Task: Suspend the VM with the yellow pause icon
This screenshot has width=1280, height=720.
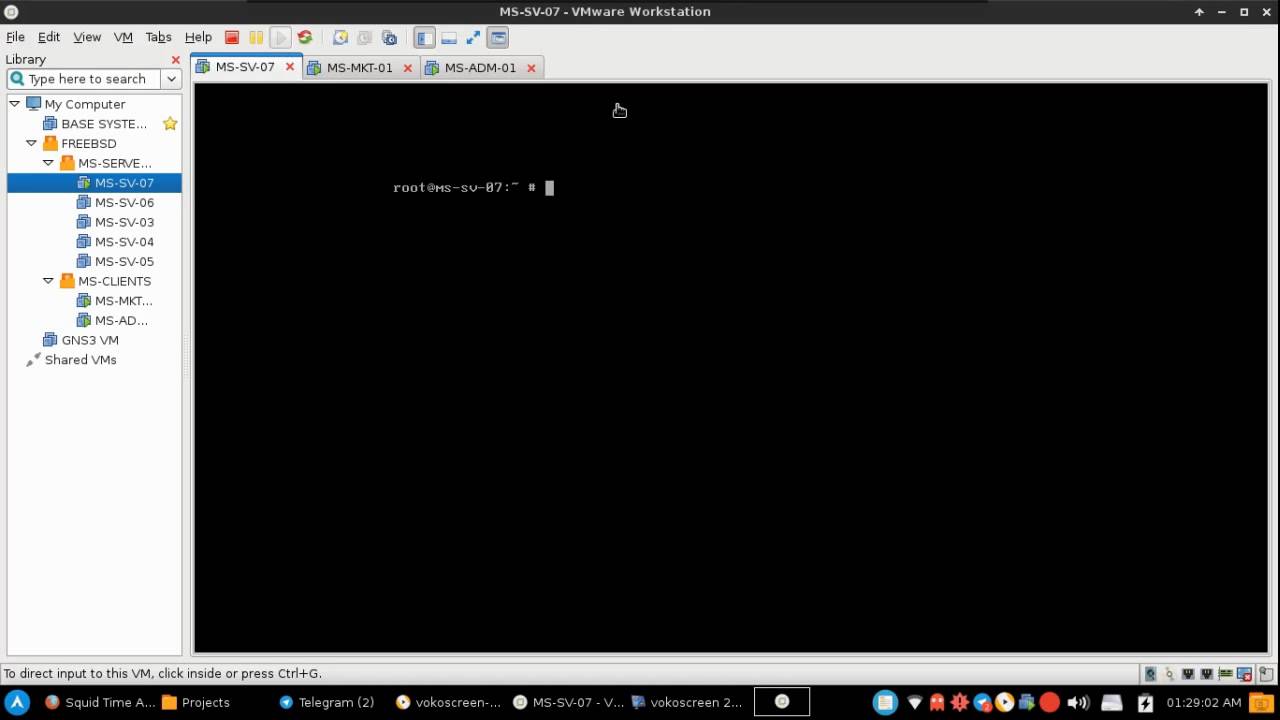Action: (x=256, y=37)
